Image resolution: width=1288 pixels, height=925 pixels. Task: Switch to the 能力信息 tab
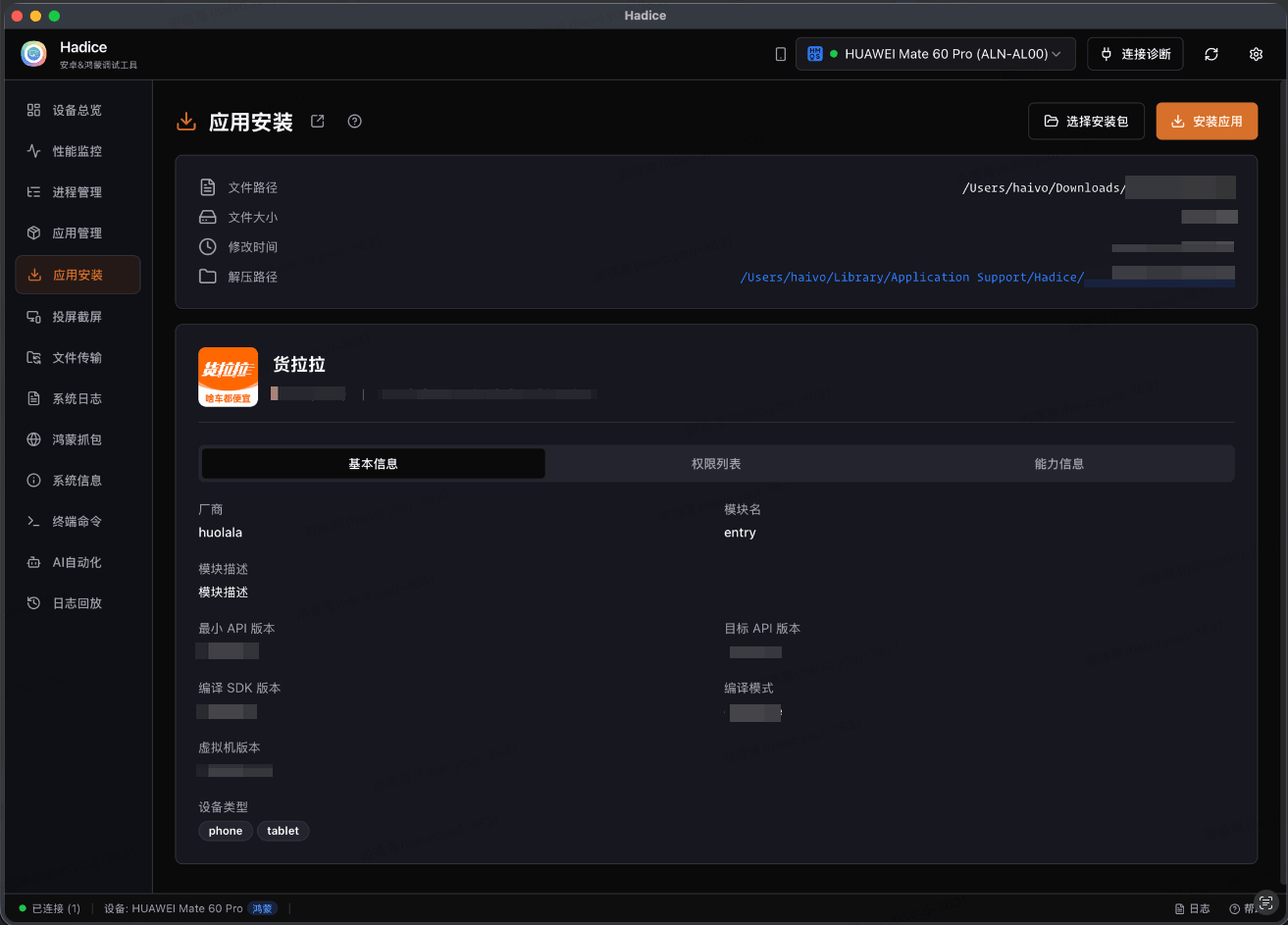1059,464
